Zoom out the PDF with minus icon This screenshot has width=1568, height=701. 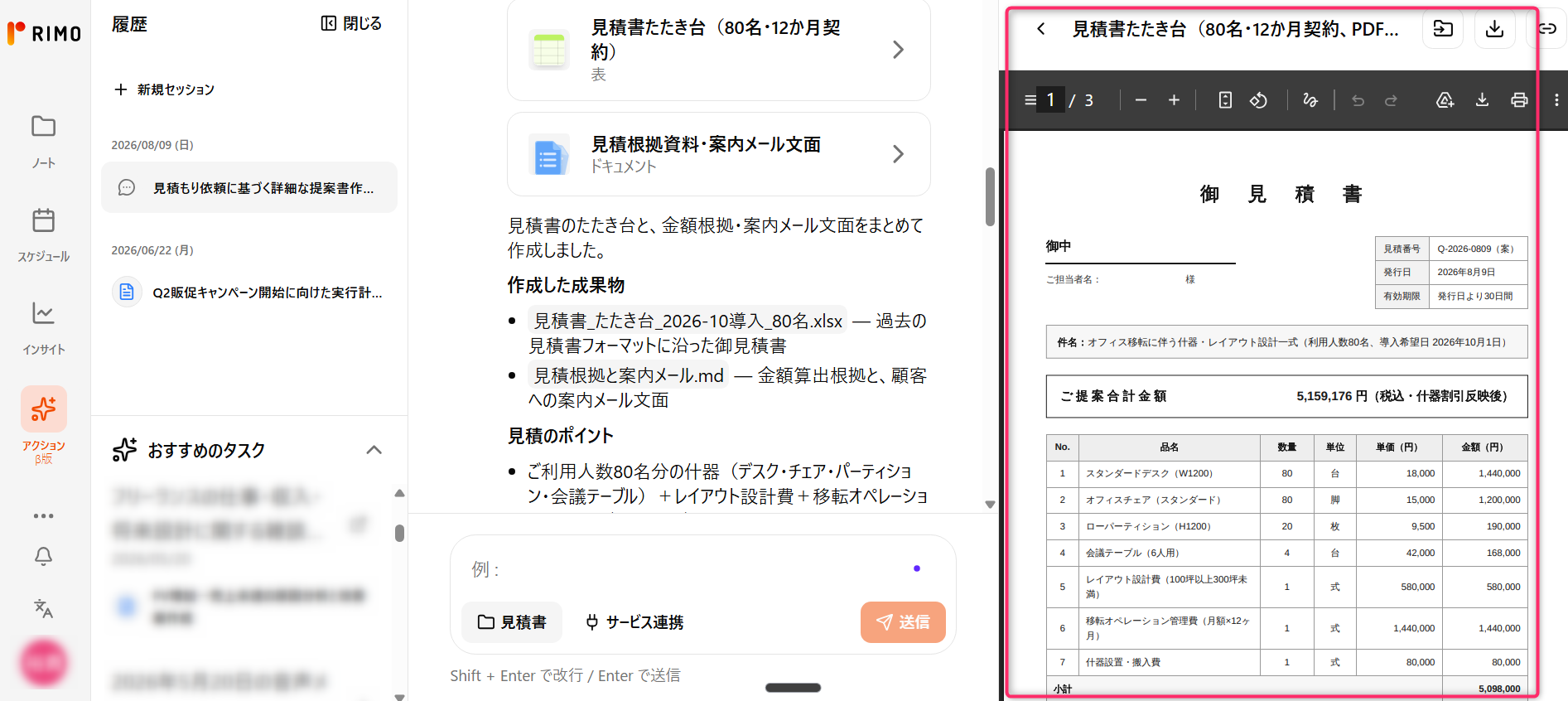(x=1141, y=100)
